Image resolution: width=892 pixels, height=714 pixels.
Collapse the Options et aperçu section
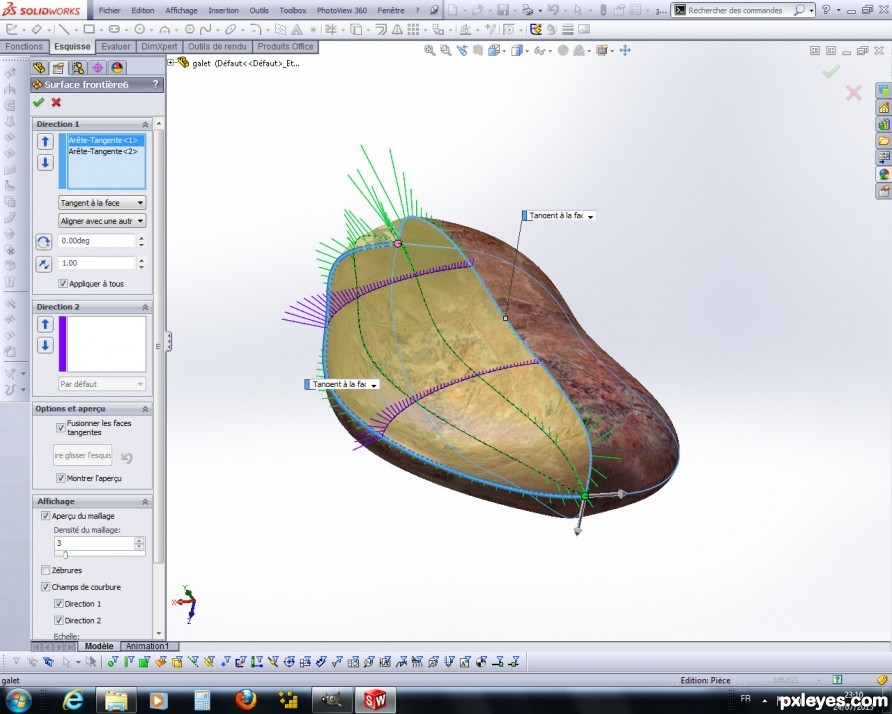tap(145, 409)
